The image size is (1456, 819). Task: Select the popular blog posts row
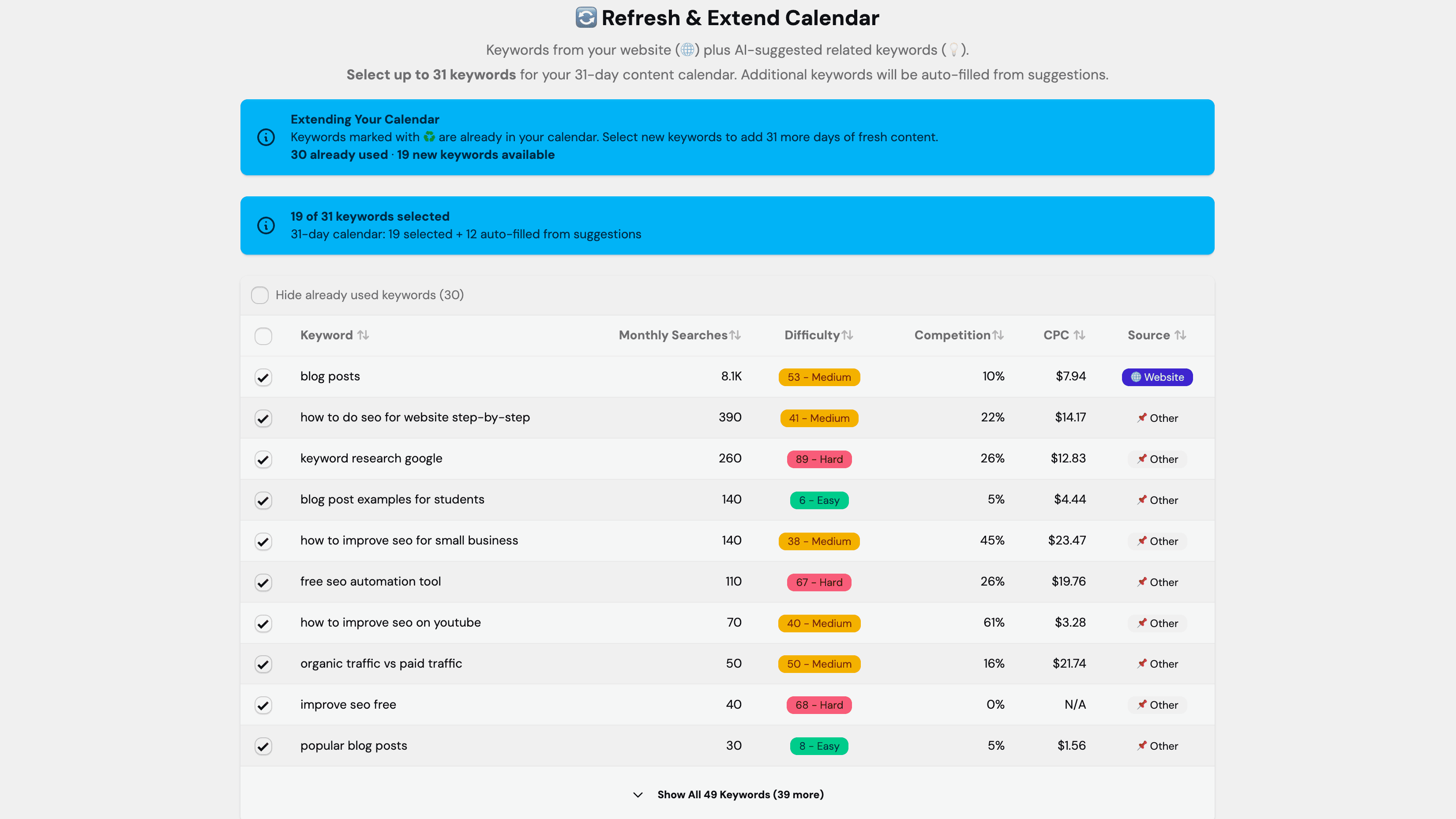point(263,746)
